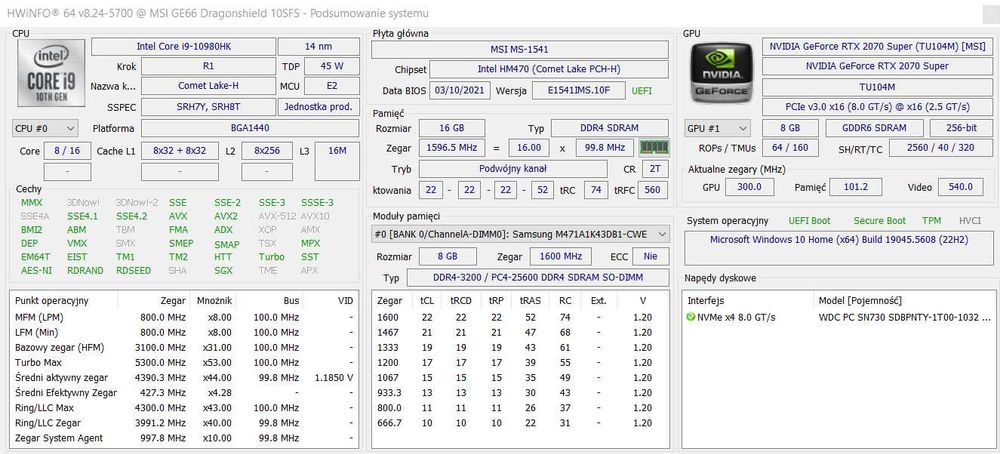Click the Intel HM470 chipset field

click(x=549, y=70)
